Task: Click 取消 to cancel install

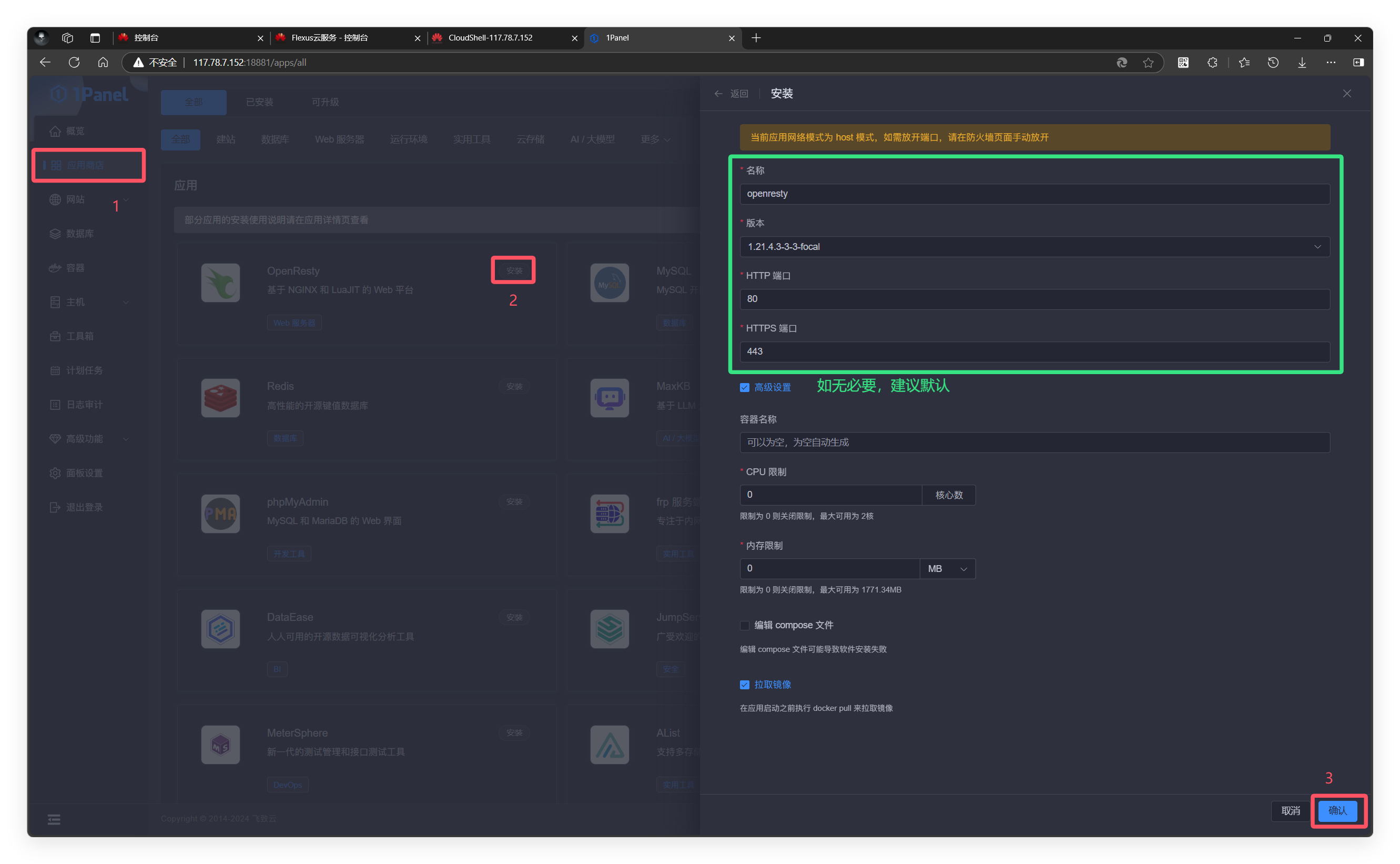Action: (x=1291, y=810)
